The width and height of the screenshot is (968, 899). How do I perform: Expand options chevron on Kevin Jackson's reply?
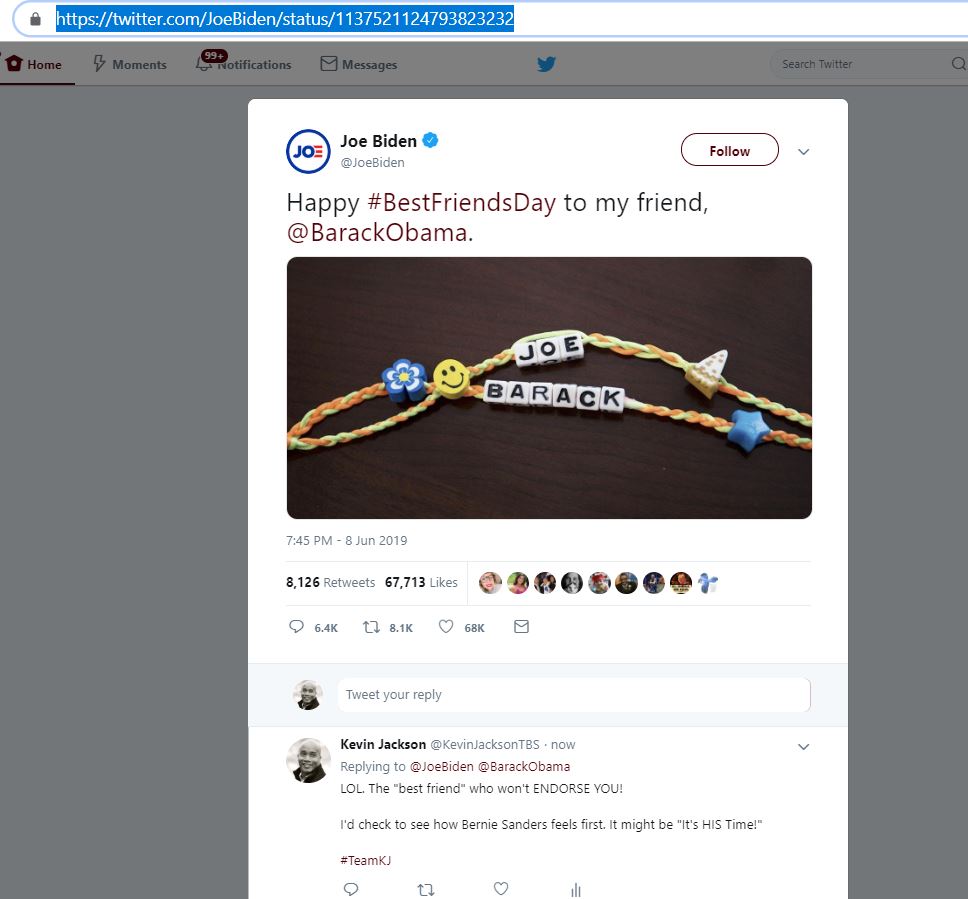(x=803, y=747)
